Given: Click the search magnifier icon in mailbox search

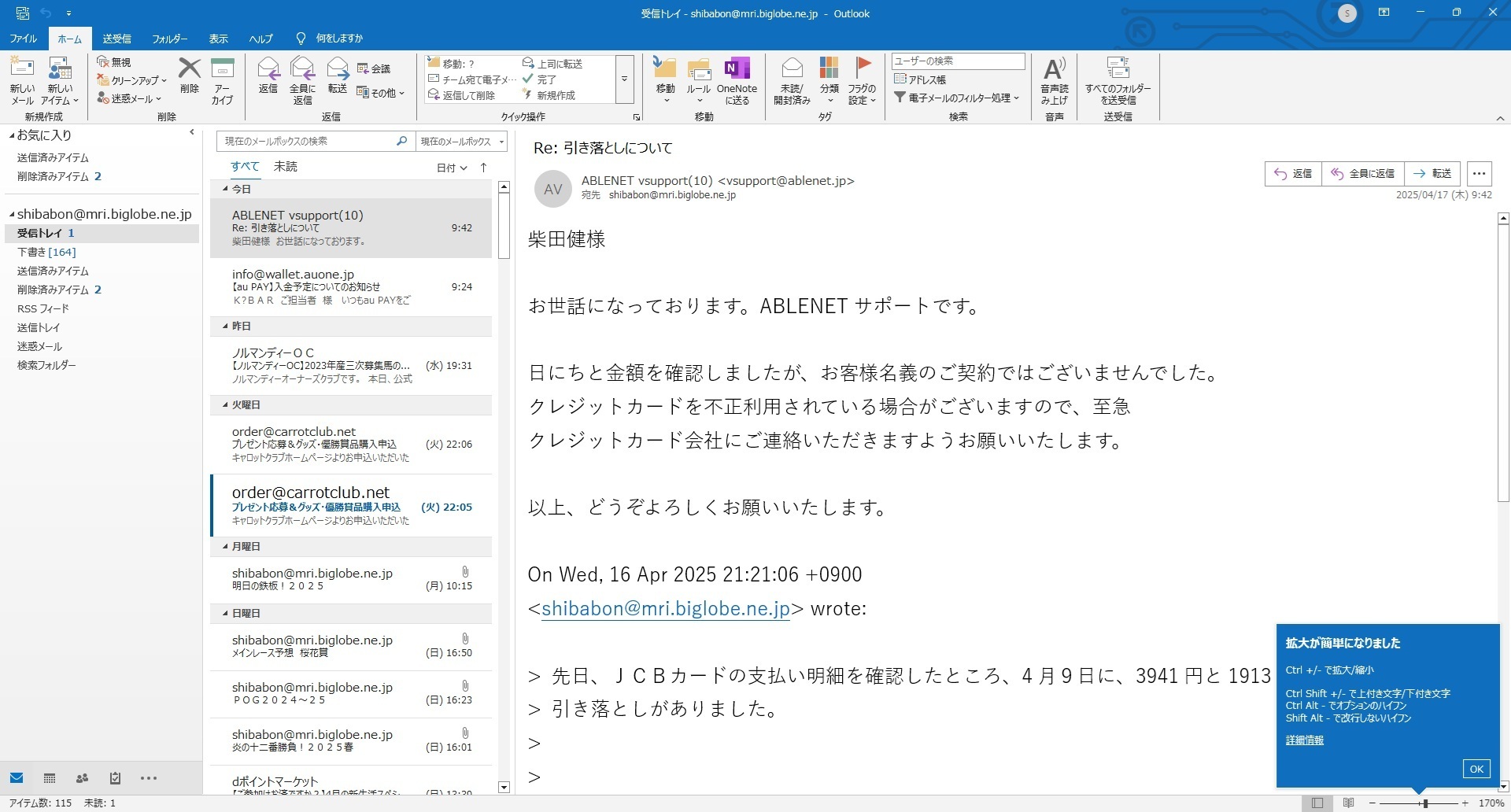Looking at the screenshot, I should [x=401, y=141].
